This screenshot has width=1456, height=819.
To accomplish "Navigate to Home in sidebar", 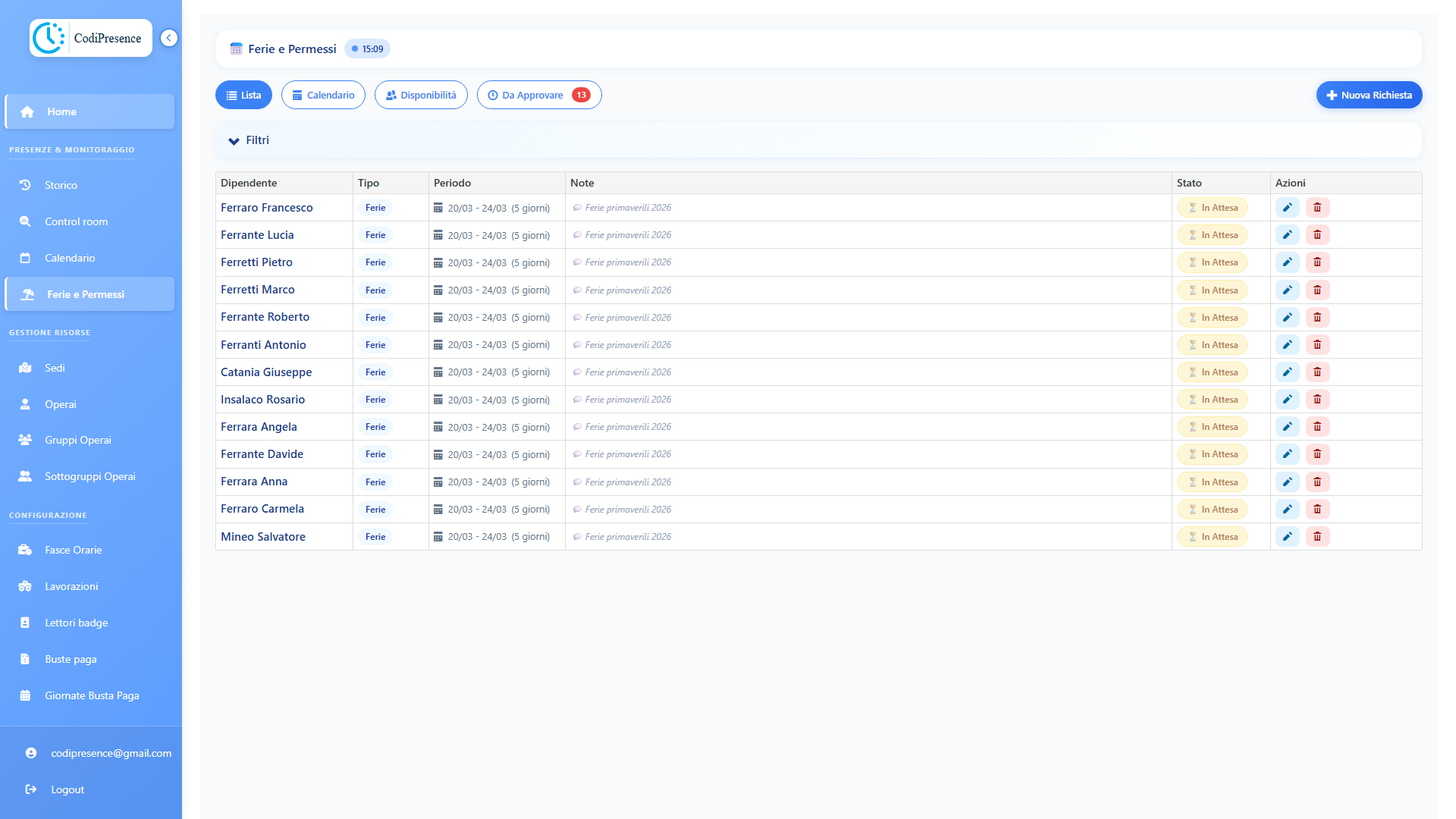I will [61, 111].
